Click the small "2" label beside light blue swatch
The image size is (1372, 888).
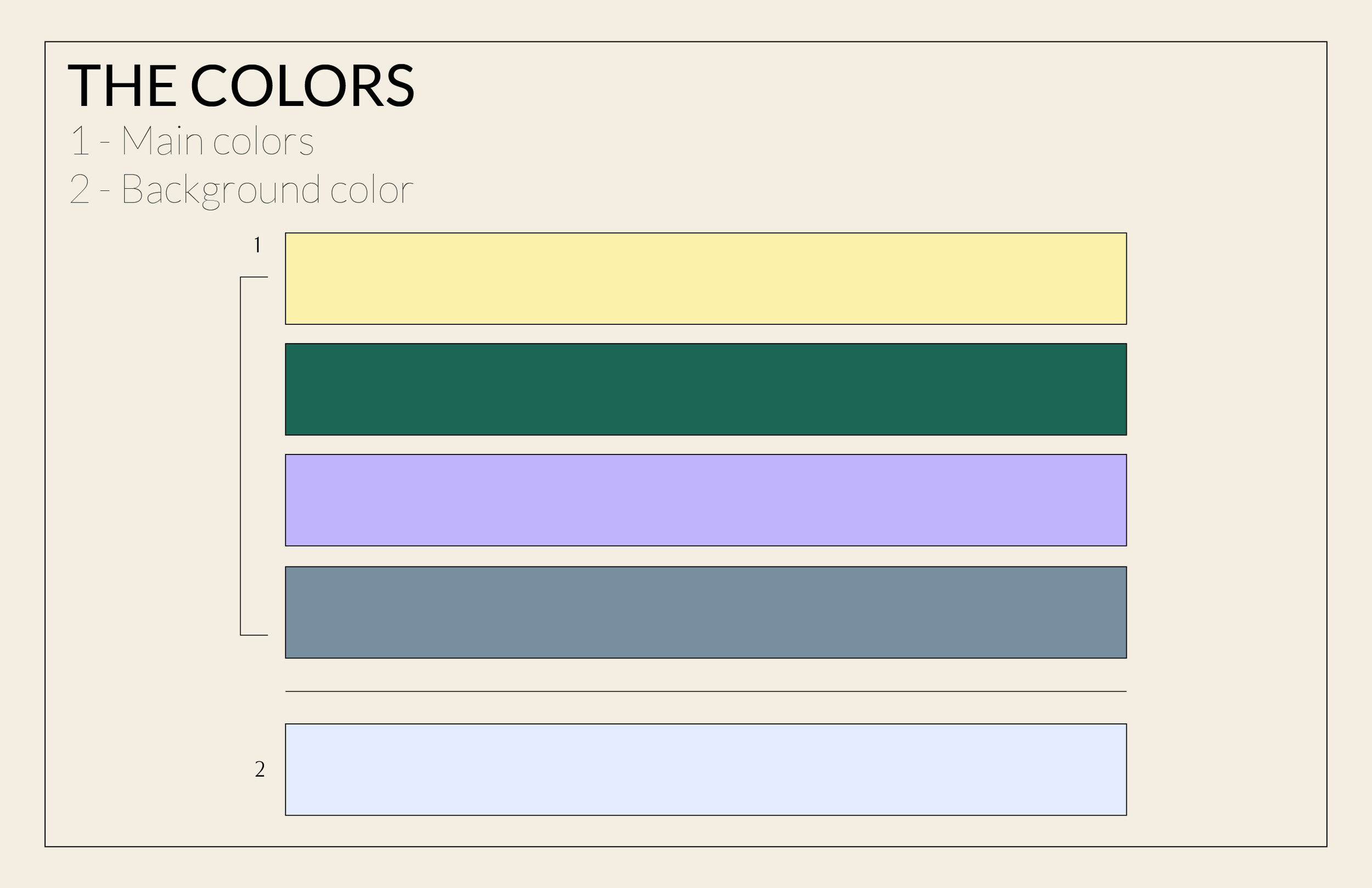[260, 769]
